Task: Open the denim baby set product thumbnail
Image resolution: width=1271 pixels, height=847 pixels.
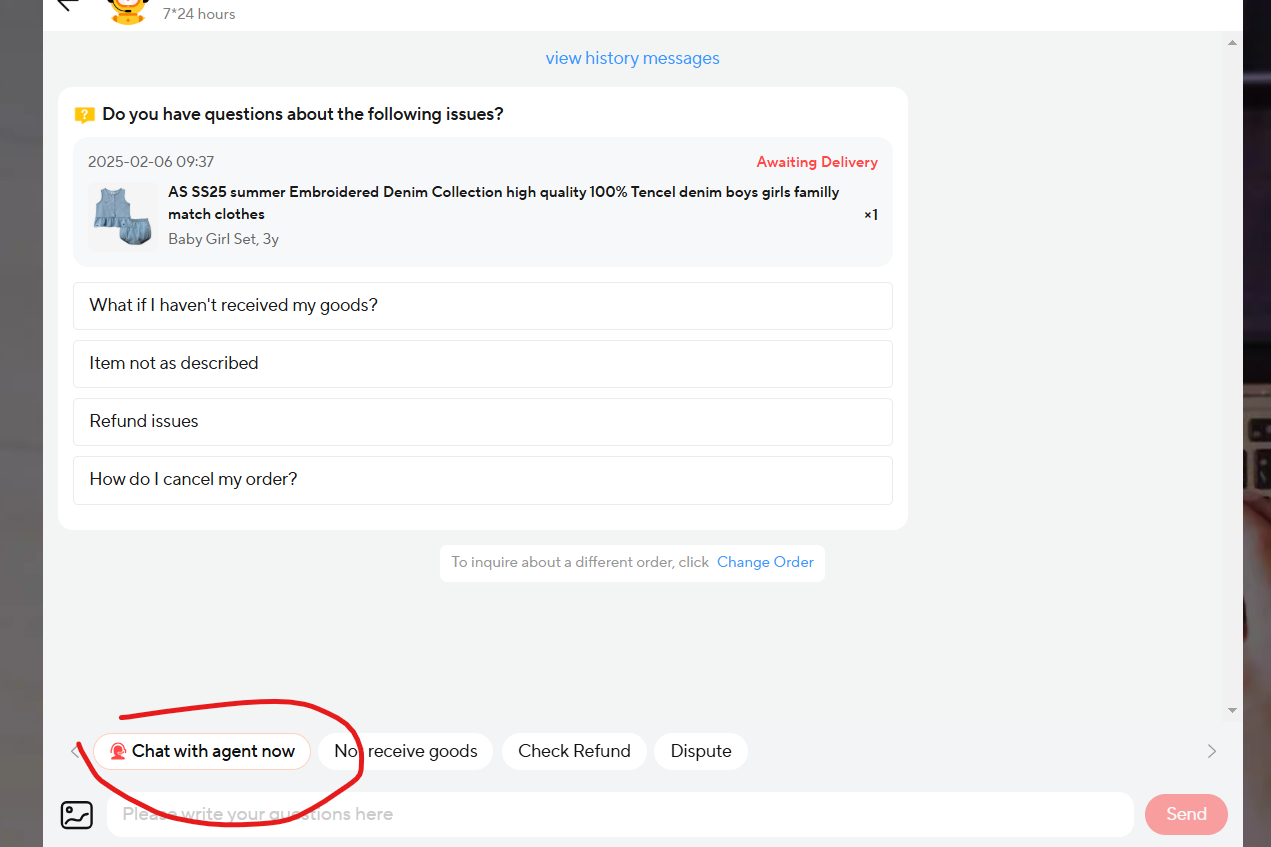Action: pos(122,215)
